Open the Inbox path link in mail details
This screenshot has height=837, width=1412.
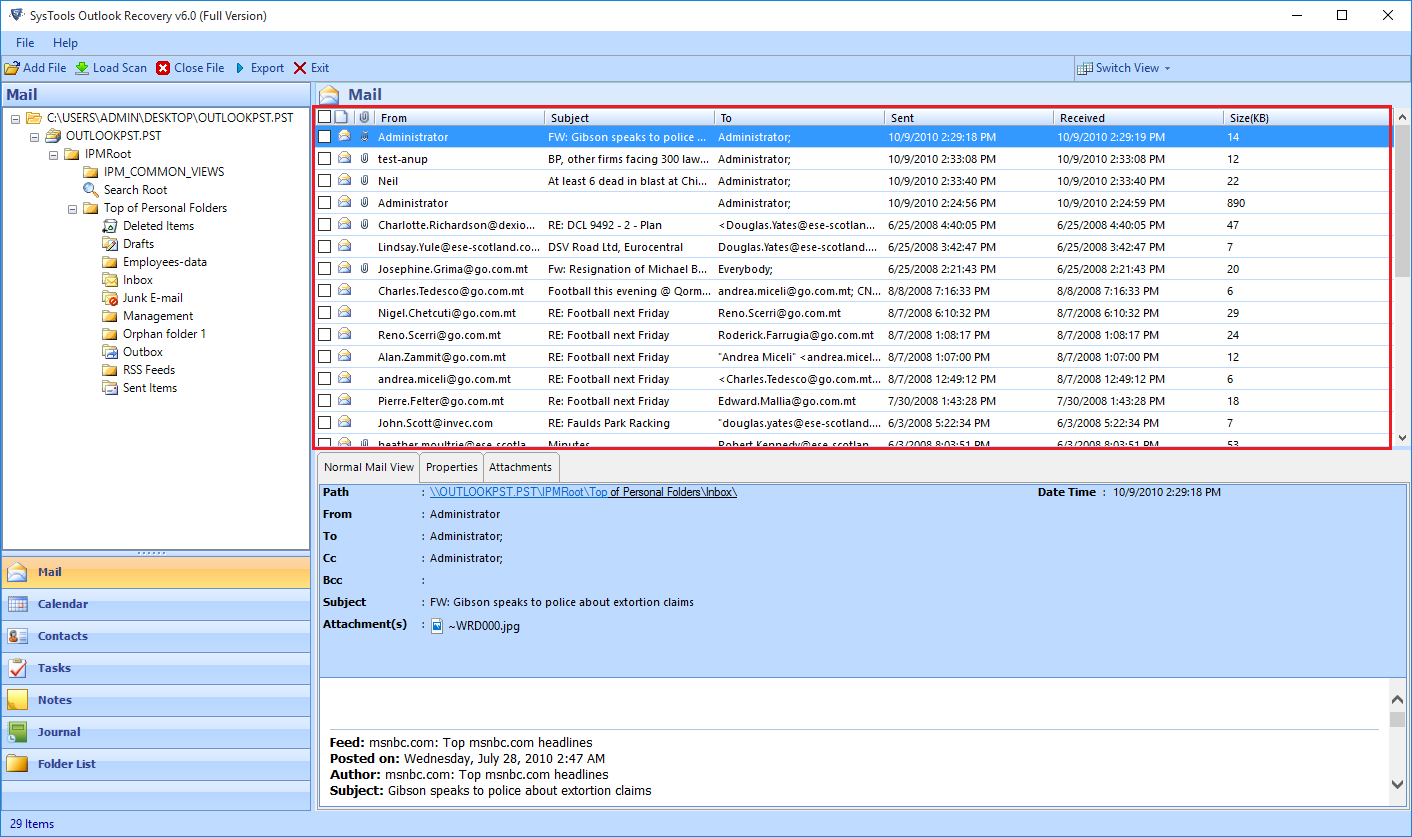pos(583,492)
